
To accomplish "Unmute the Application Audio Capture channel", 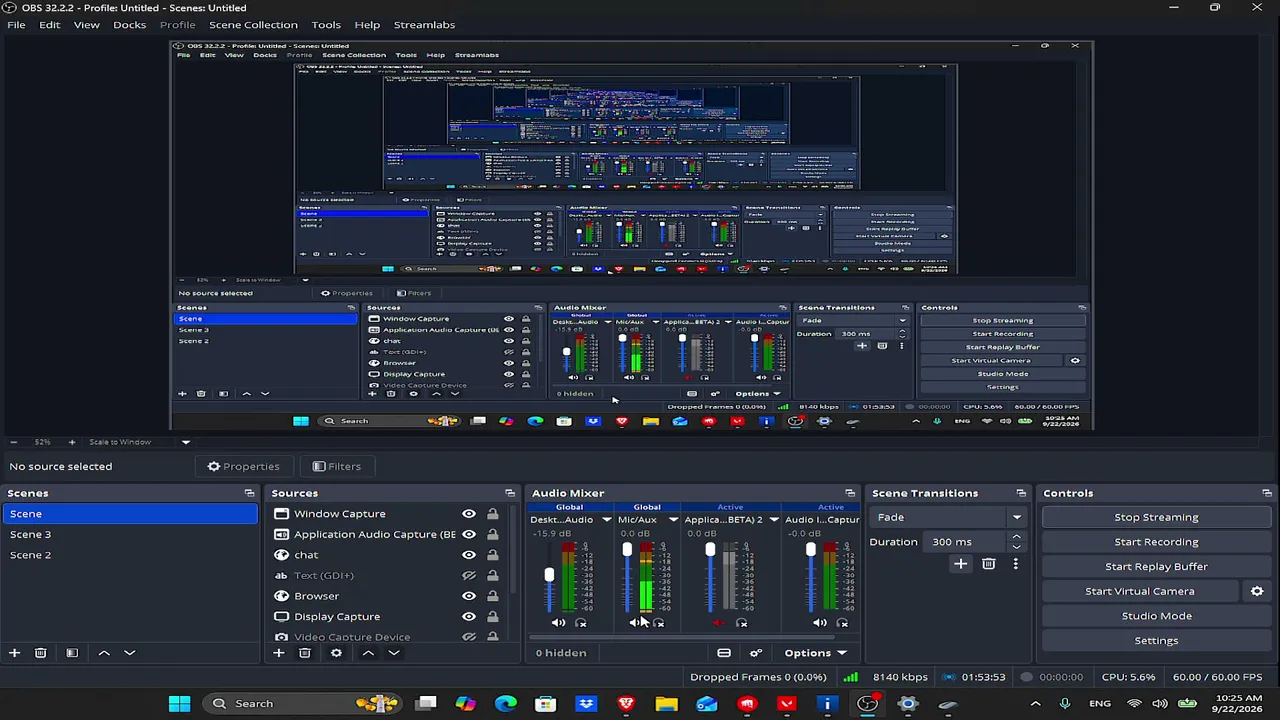I will 718,623.
